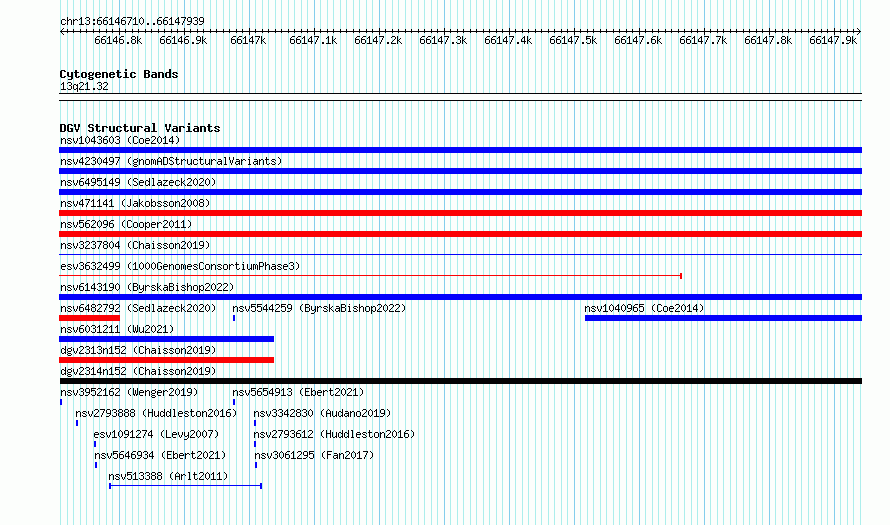Screen dimensions: 890x525
Task: Click ruler tick labeled 66147k
Action: coord(248,40)
